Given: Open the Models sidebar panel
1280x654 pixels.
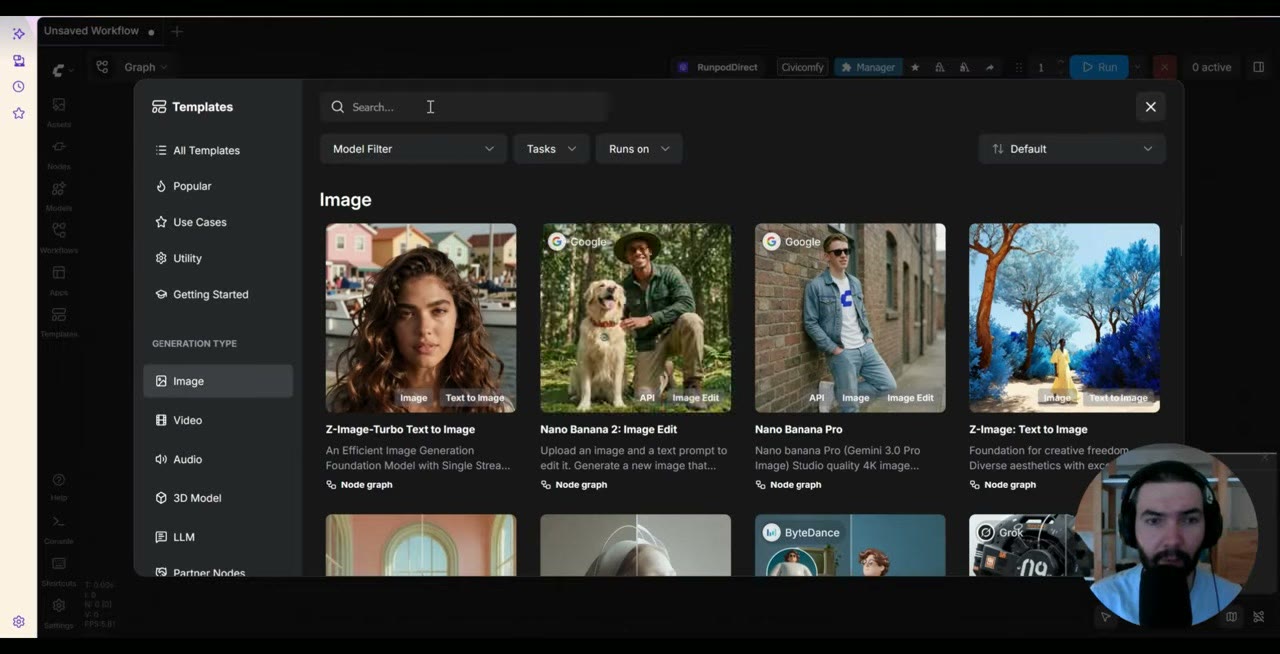Looking at the screenshot, I should 59,196.
